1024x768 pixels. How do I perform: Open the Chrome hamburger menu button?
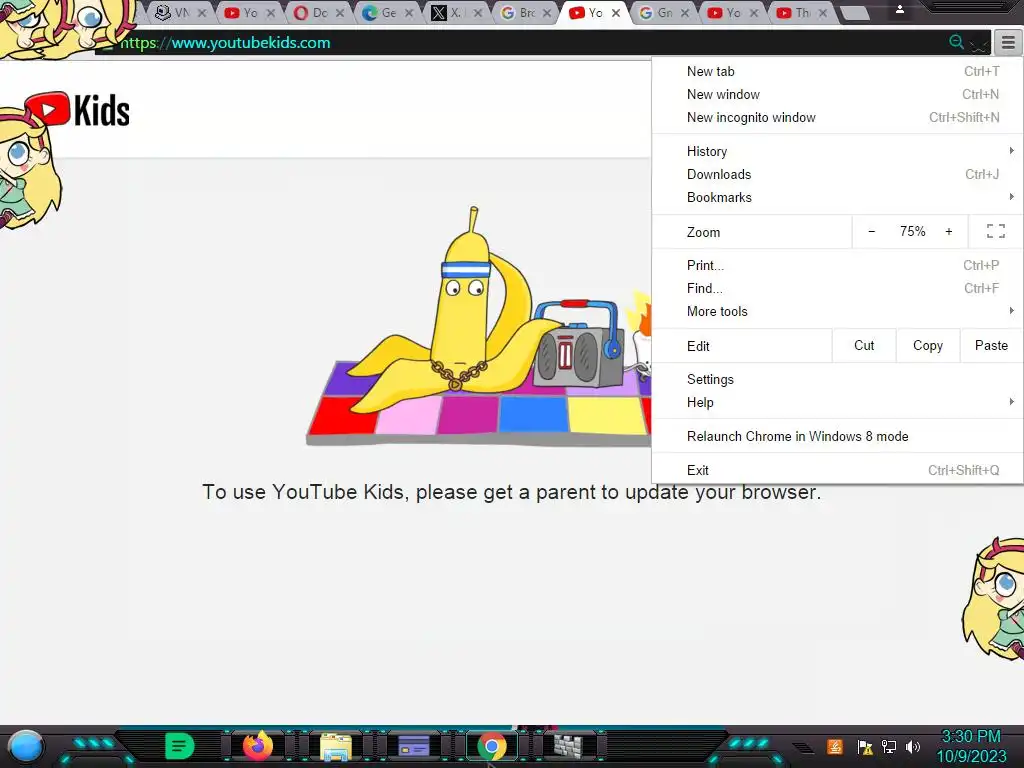1008,43
